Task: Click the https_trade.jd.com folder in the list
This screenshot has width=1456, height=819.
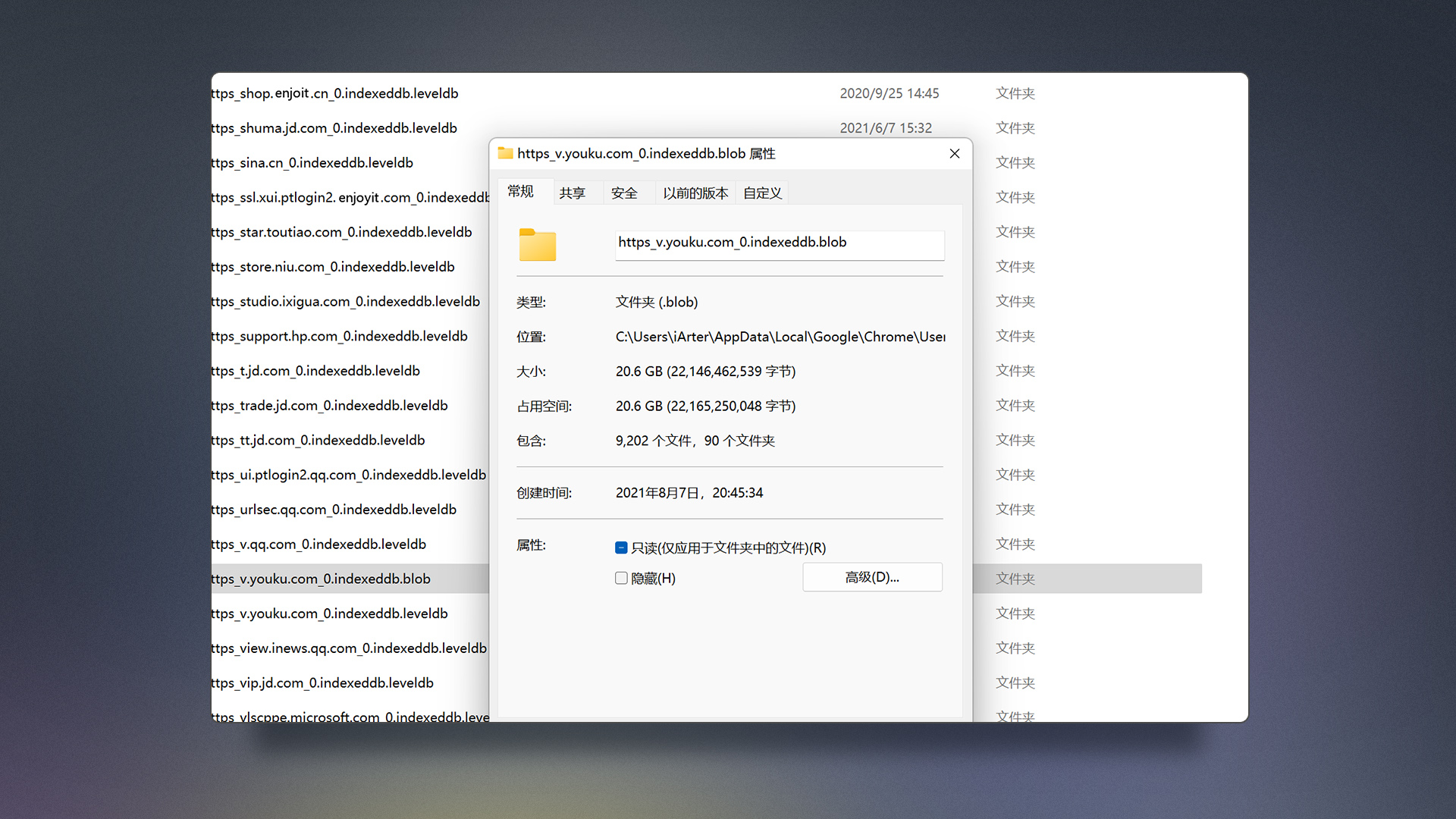Action: click(x=329, y=405)
